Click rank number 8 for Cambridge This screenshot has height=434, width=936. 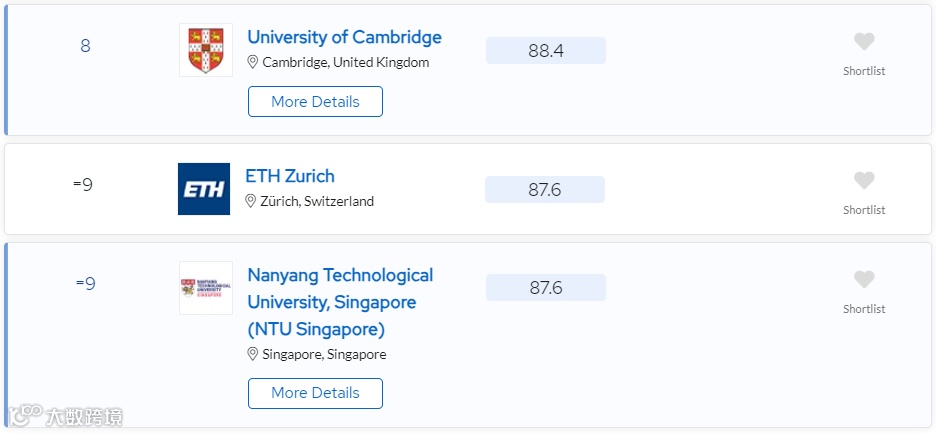tap(85, 46)
